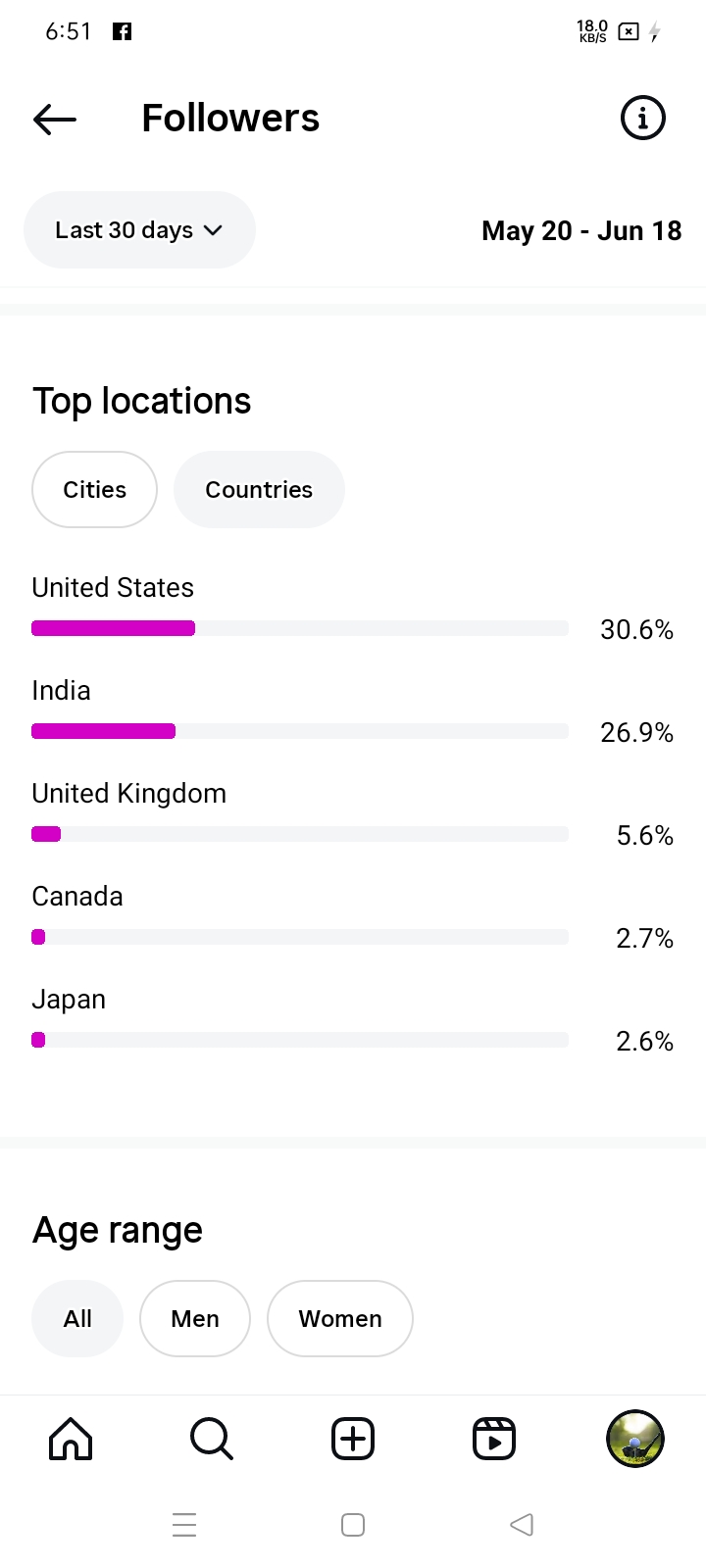Select the All age range chip
This screenshot has height=1568, width=706.
coord(77,1319)
